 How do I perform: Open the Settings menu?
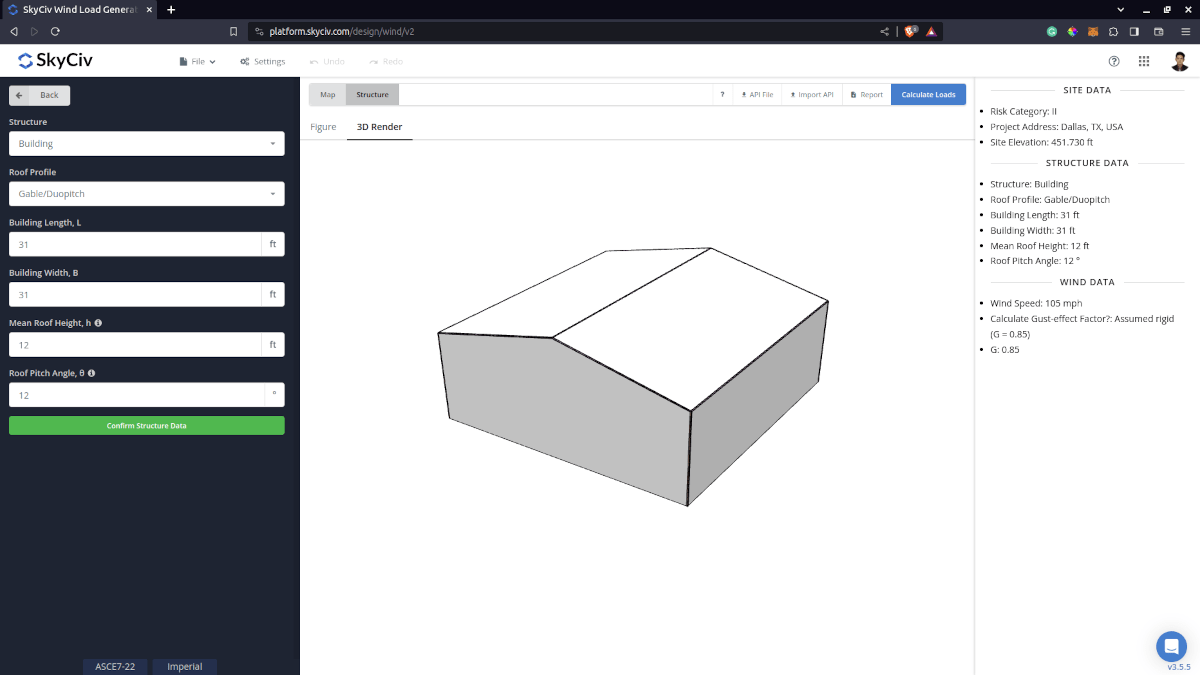pyautogui.click(x=262, y=60)
